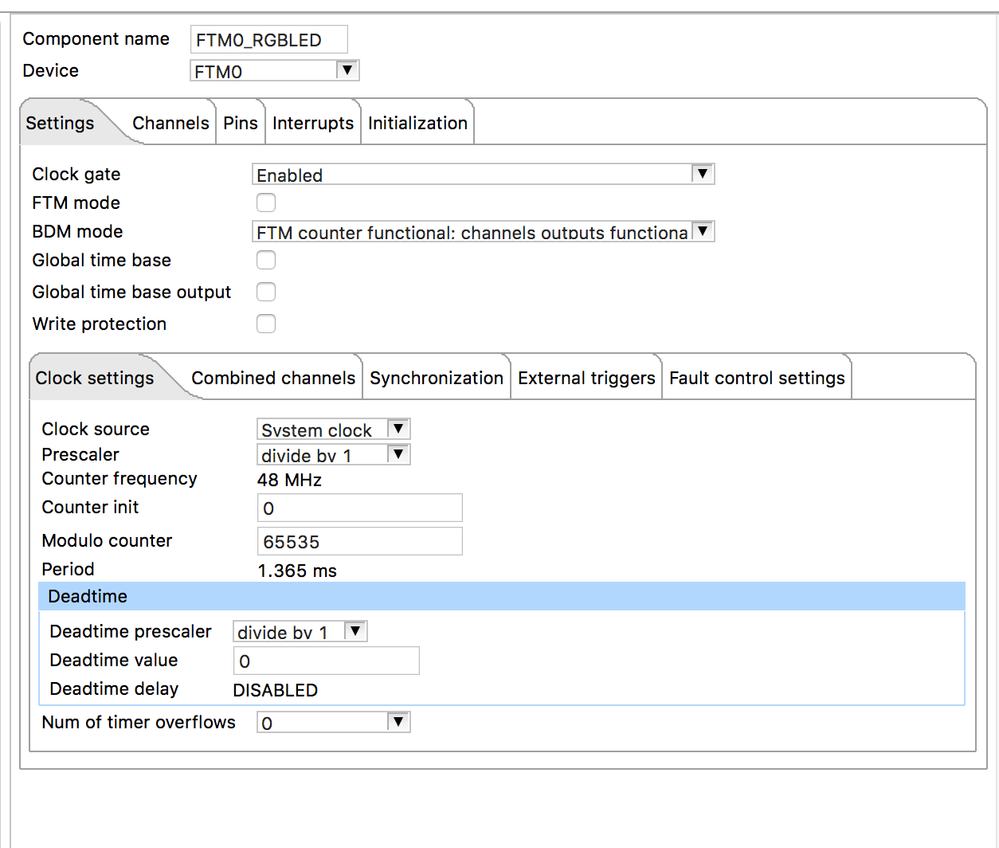
Task: Open Fault control settings tab
Action: click(x=757, y=378)
